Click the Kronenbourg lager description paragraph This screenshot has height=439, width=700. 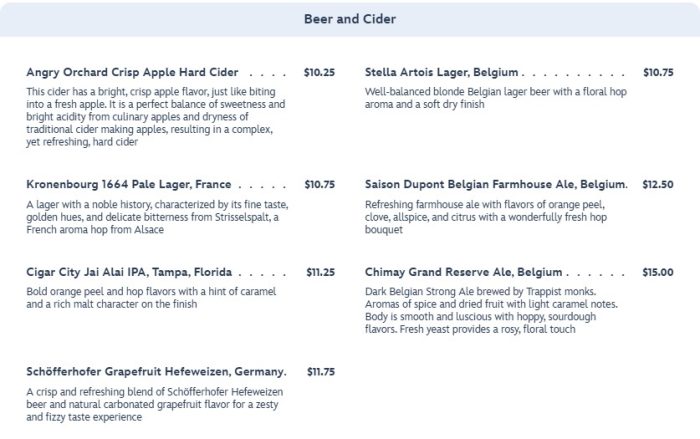(x=156, y=217)
